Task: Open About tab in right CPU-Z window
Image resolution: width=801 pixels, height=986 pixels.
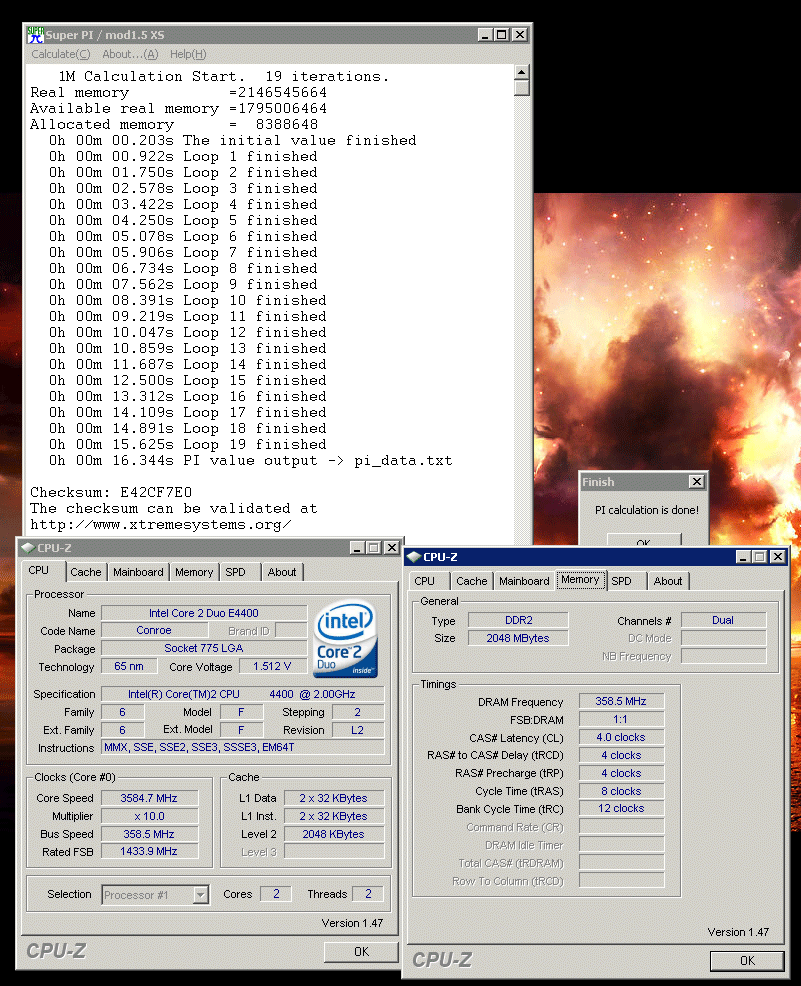Action: pyautogui.click(x=668, y=581)
